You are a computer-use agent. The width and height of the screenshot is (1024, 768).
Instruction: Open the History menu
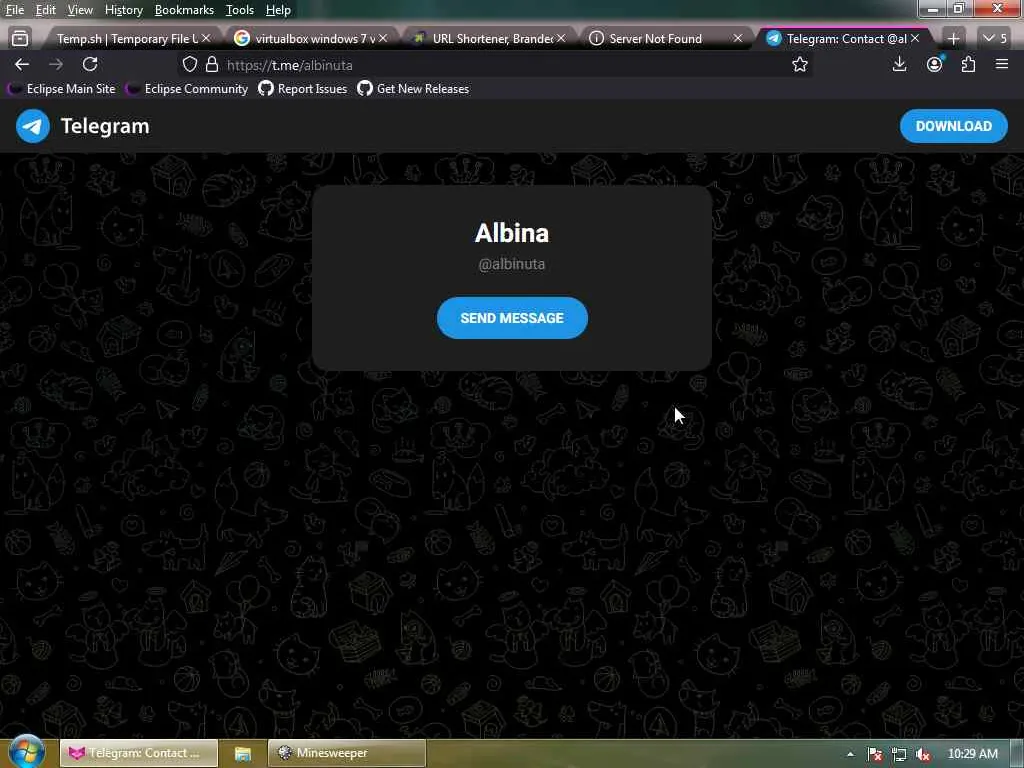tap(123, 10)
